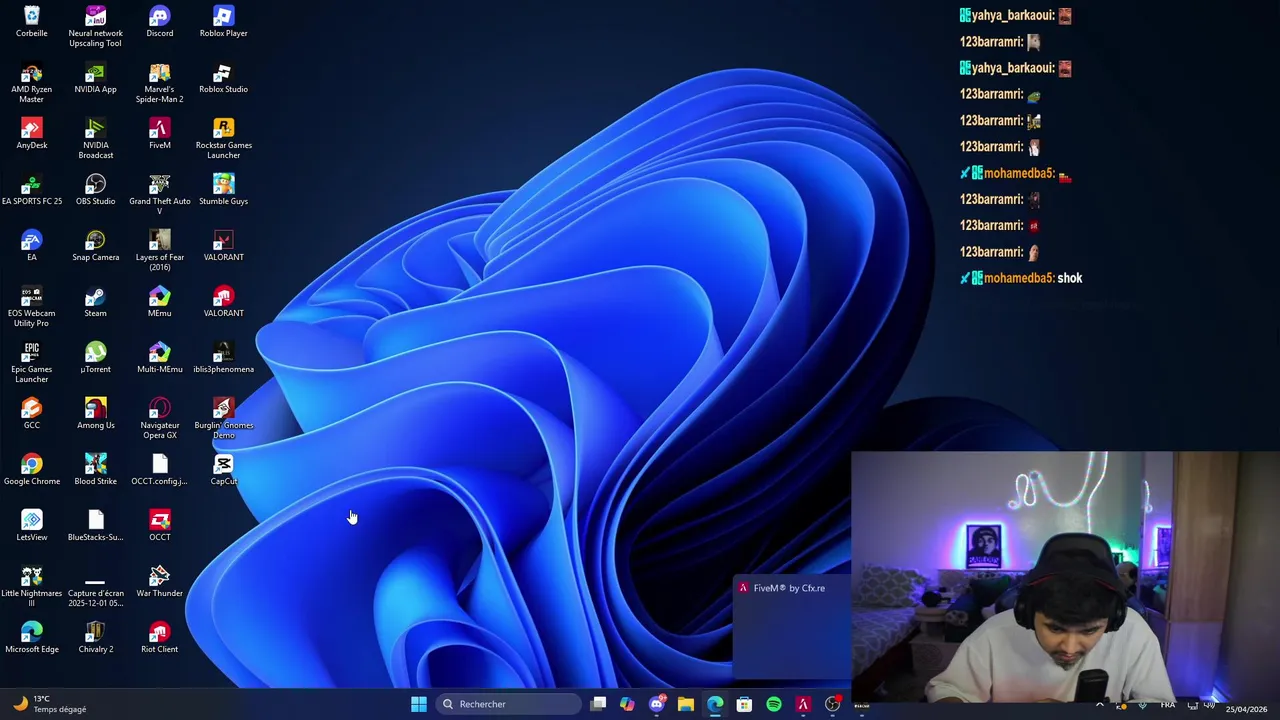Open the Roblox Player desktop icon
Image resolution: width=1280 pixels, height=720 pixels.
(x=223, y=23)
